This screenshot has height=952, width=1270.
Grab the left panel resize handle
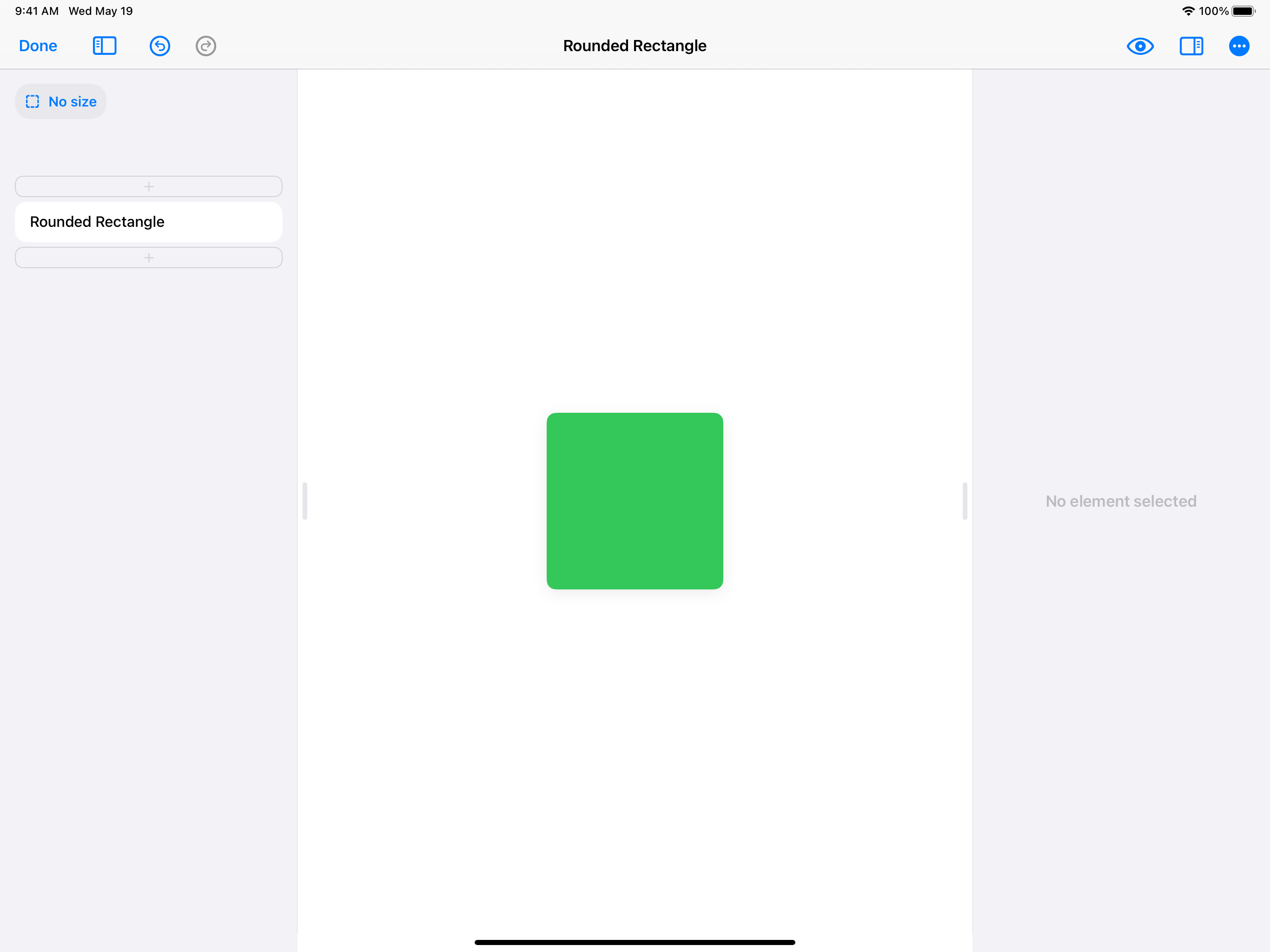pyautogui.click(x=305, y=501)
